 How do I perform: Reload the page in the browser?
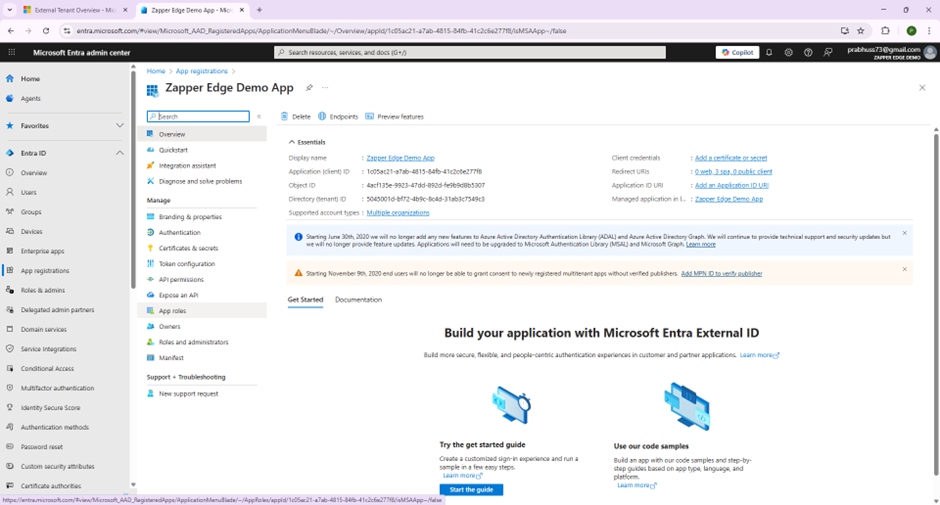tap(46, 31)
